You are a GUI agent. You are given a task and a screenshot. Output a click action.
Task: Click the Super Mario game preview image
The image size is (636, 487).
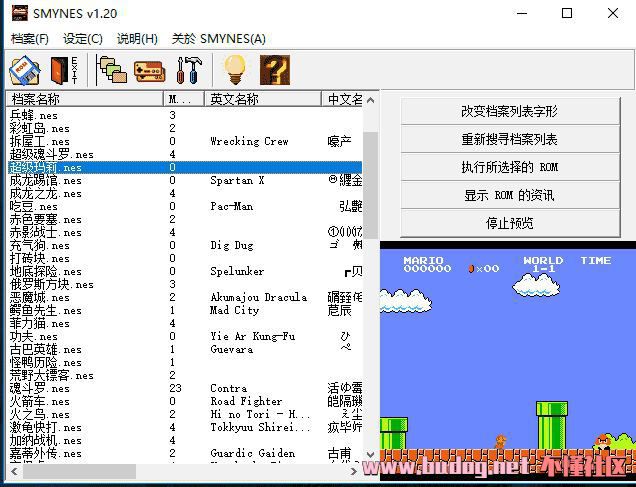tap(508, 361)
